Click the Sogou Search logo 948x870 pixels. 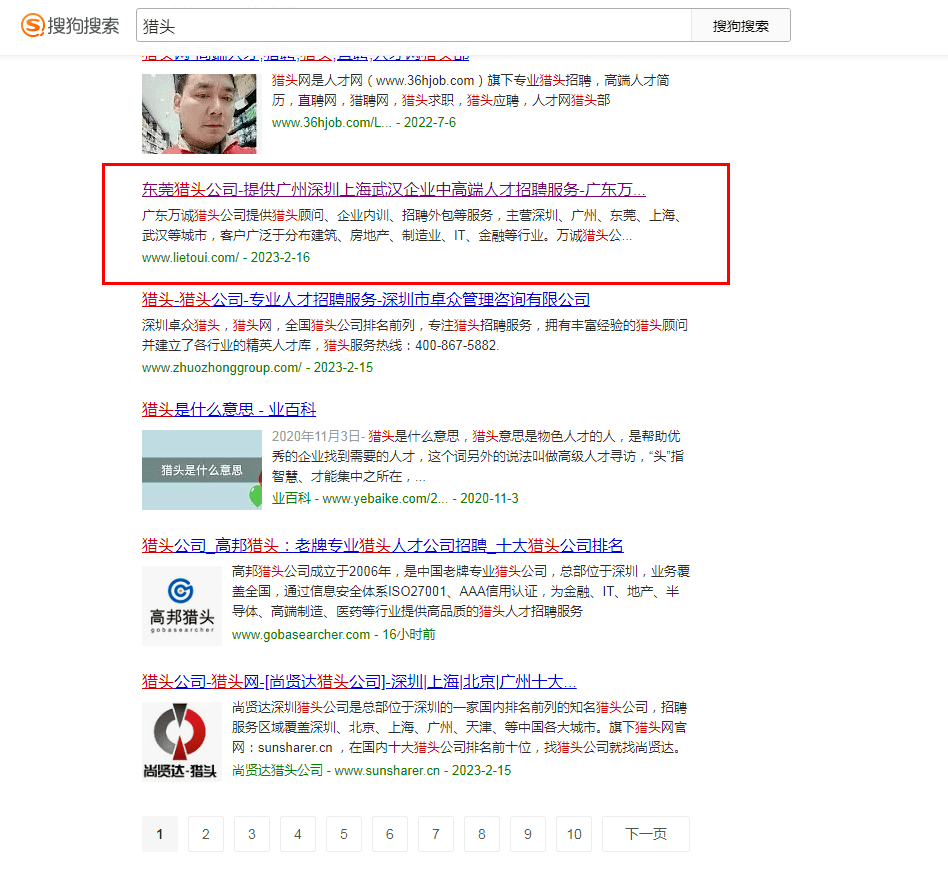click(70, 26)
